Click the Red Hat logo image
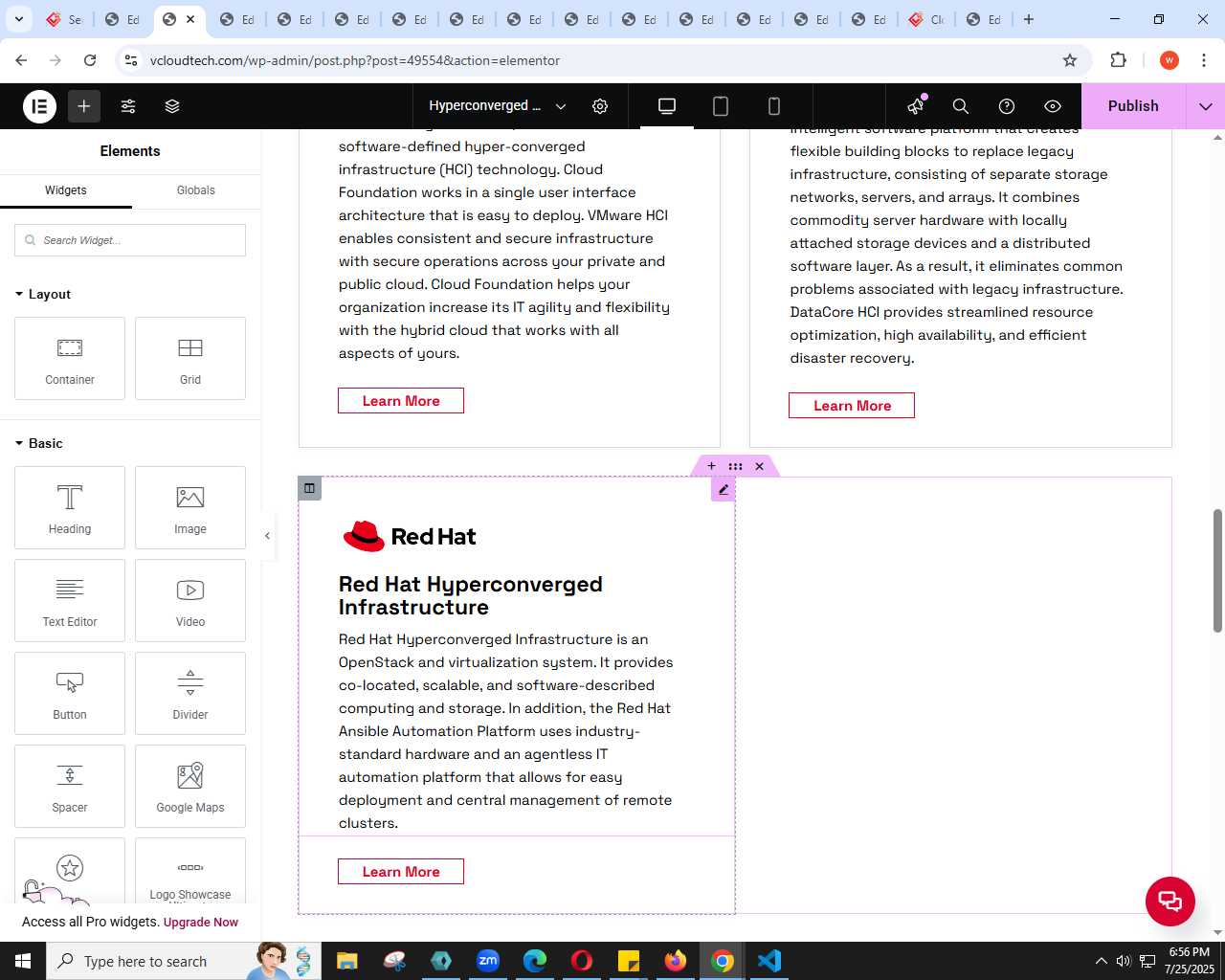The height and width of the screenshot is (980, 1225). click(x=410, y=536)
